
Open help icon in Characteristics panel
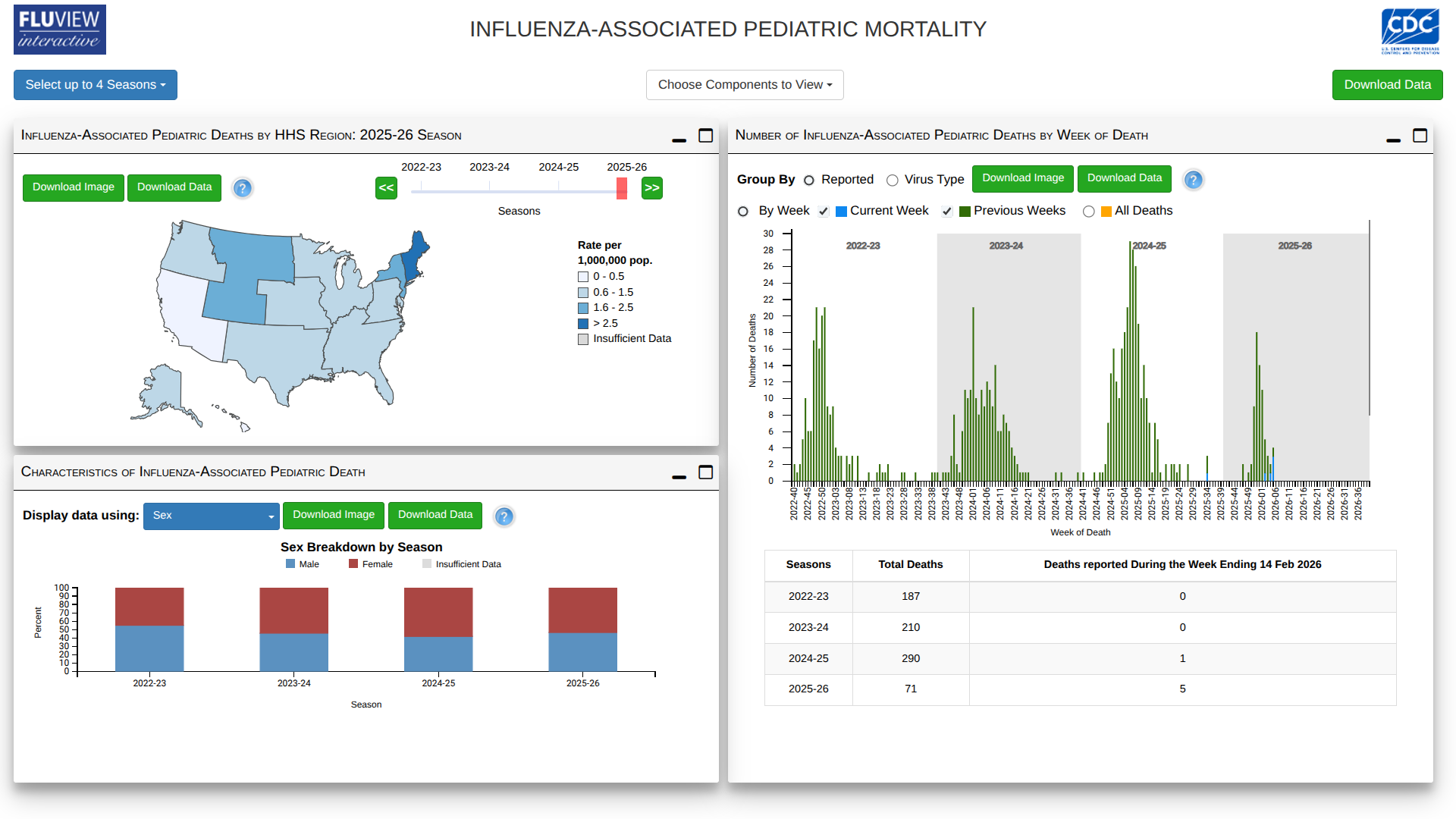(504, 516)
